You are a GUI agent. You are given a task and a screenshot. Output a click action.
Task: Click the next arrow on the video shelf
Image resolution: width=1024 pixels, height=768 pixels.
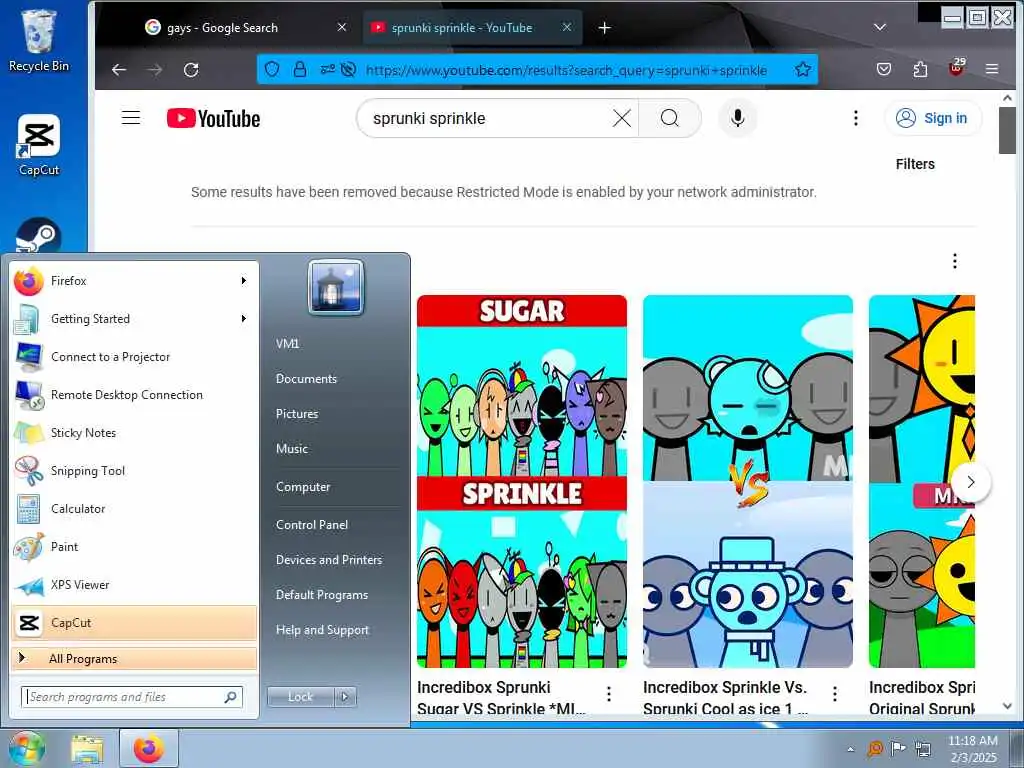[970, 482]
